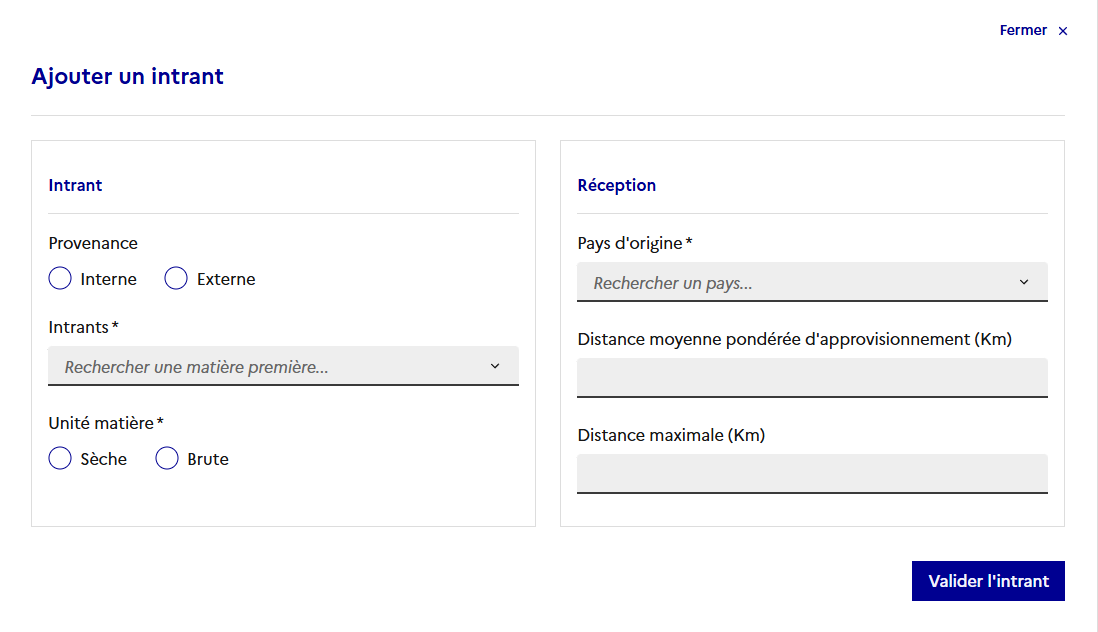The height and width of the screenshot is (632, 1098).
Task: Open the Pays d'origine country search field
Action: pos(800,283)
